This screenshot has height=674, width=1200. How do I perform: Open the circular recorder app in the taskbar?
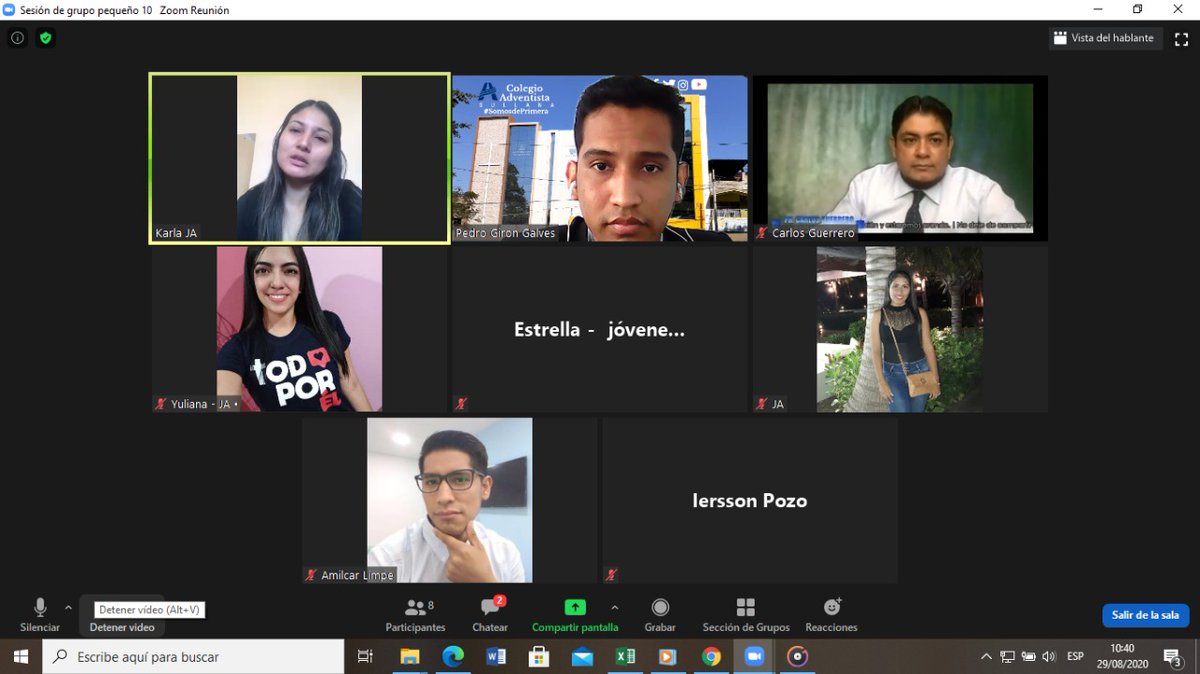(x=797, y=657)
